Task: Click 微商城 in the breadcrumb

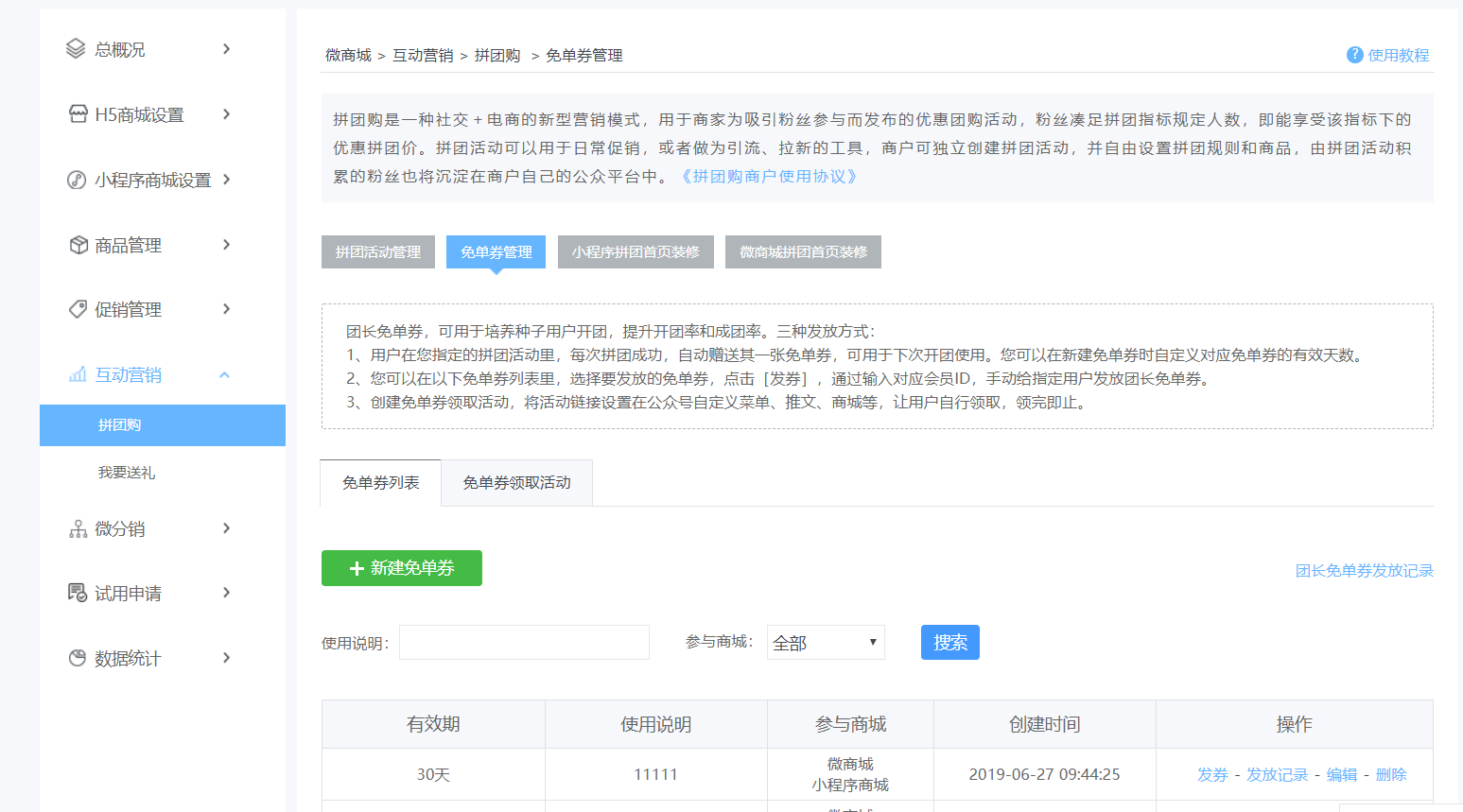Action: [x=348, y=55]
